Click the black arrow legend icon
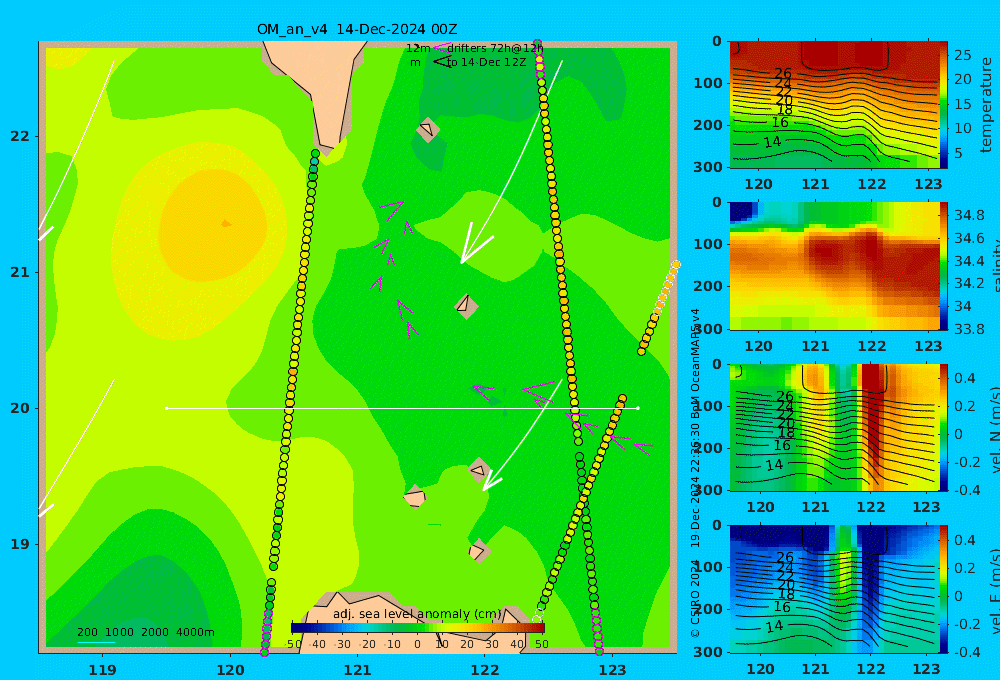The width and height of the screenshot is (1000, 680). pyautogui.click(x=443, y=62)
